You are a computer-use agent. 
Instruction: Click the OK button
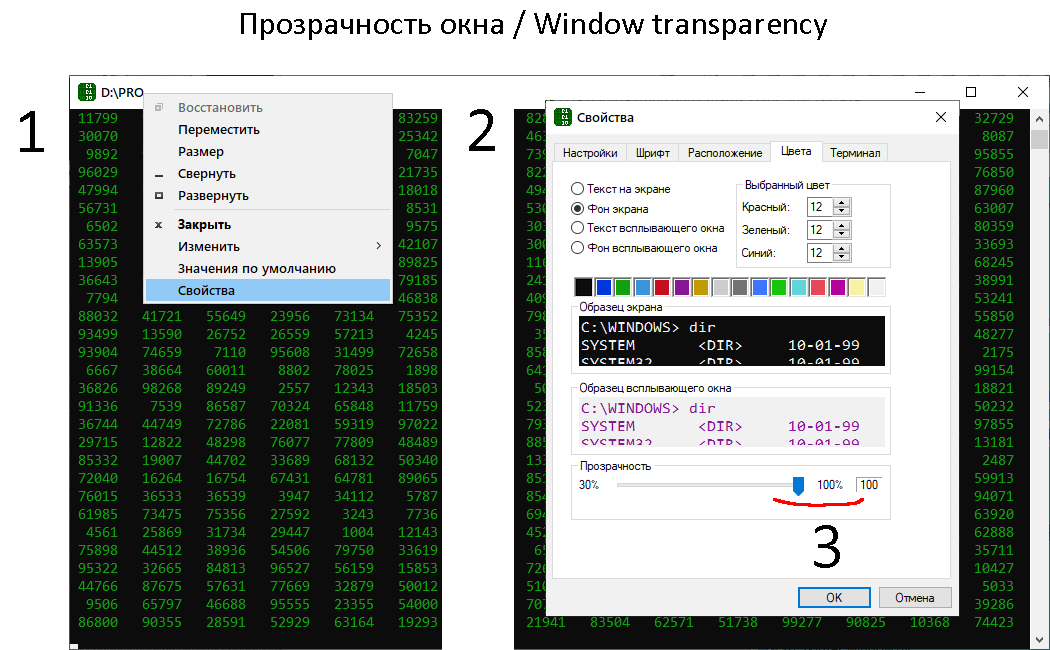click(x=833, y=597)
